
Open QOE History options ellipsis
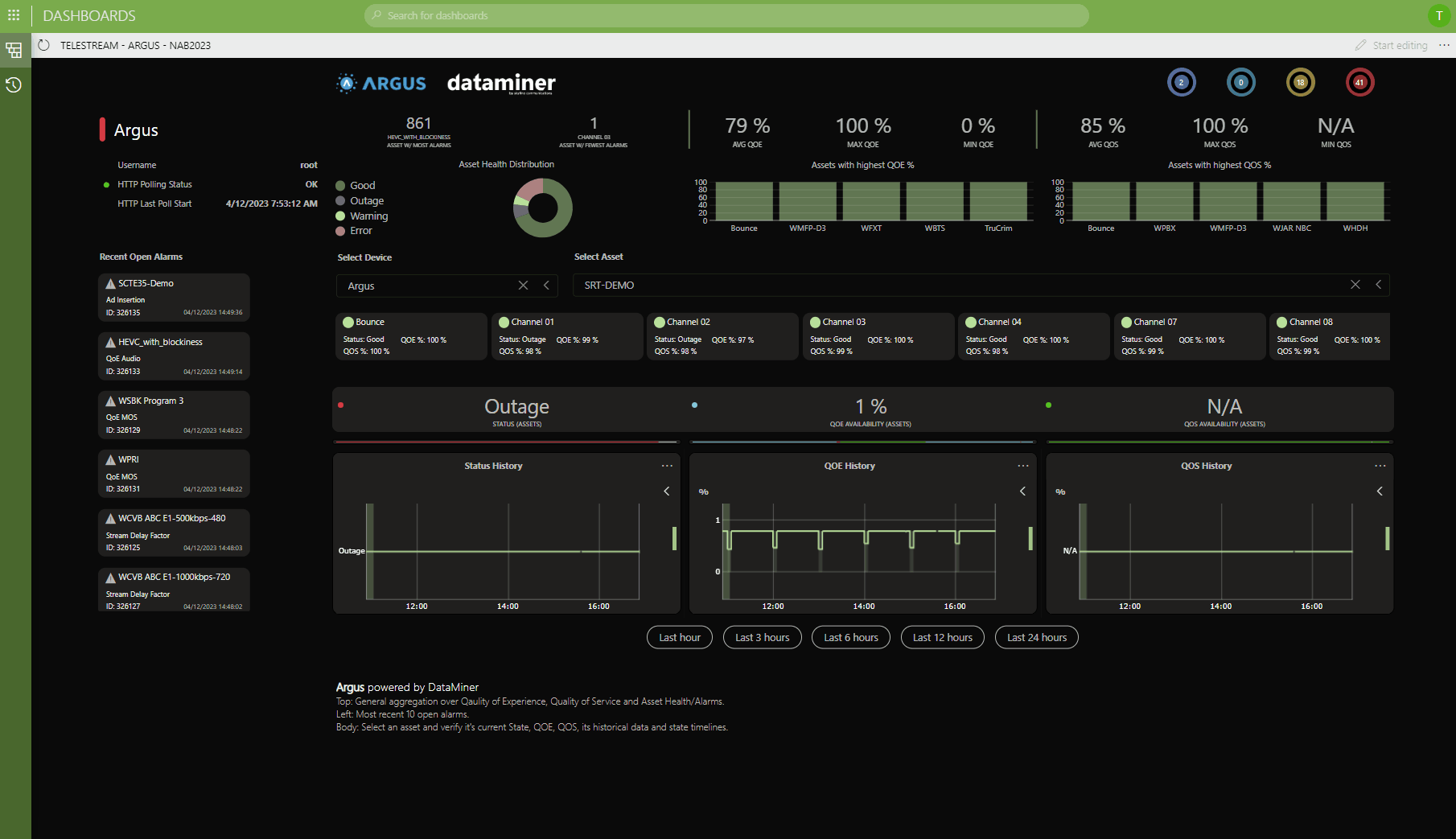tap(1023, 466)
